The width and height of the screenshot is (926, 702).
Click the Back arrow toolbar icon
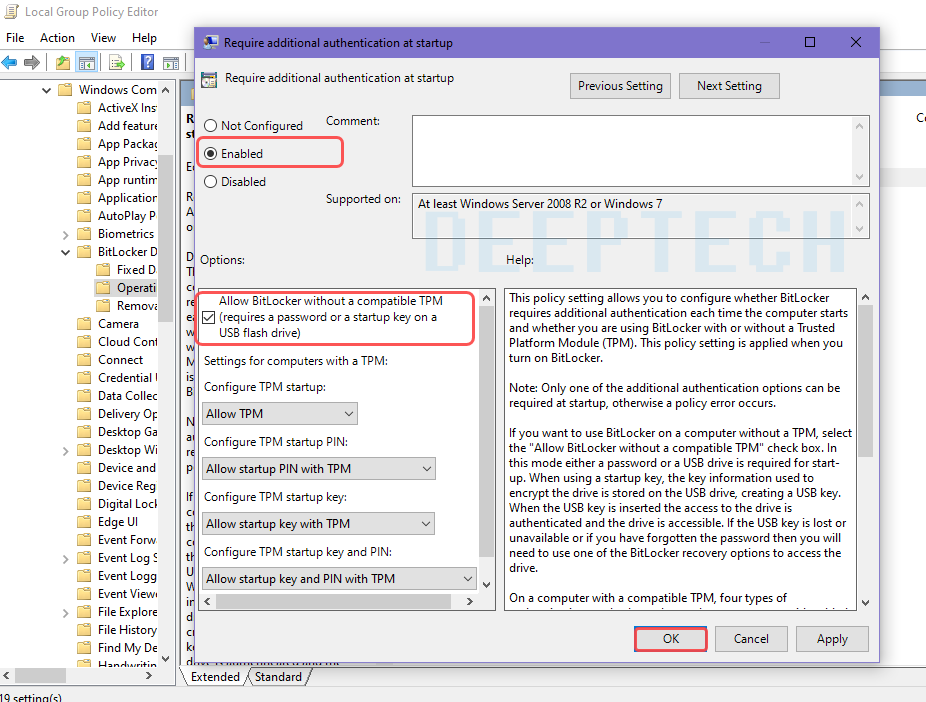tap(9, 62)
